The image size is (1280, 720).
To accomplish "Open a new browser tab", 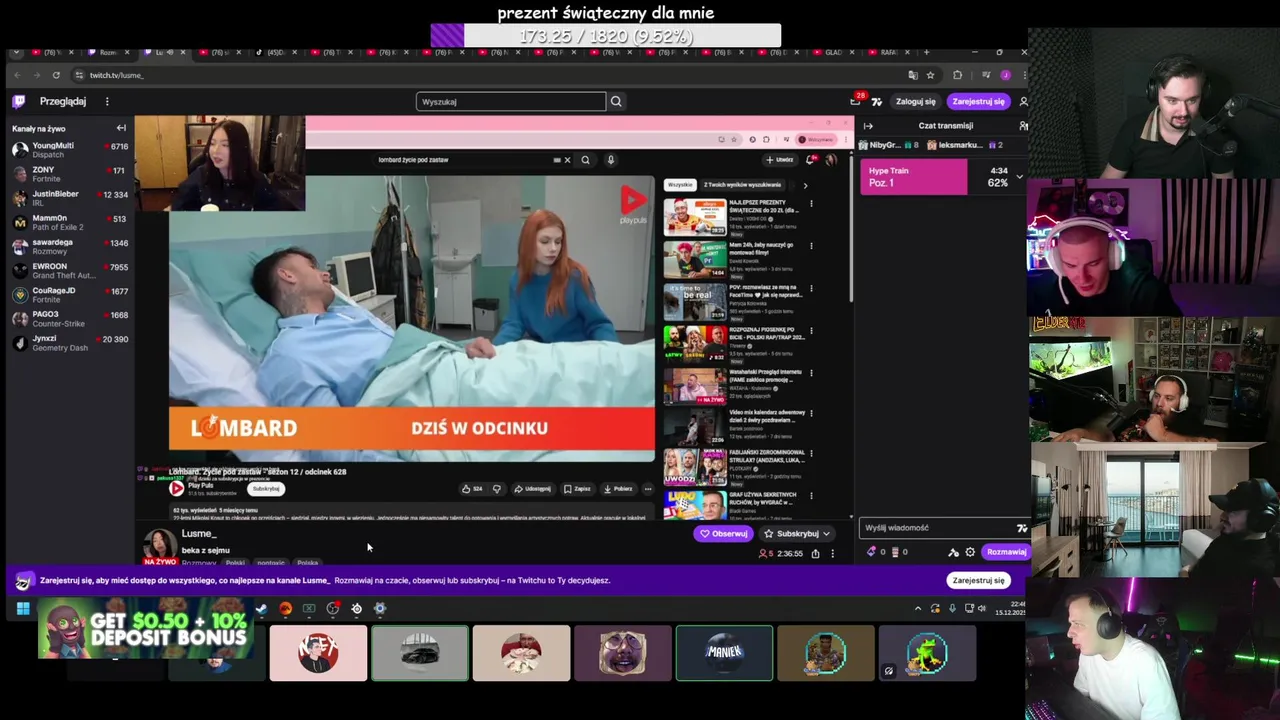I will 926,52.
